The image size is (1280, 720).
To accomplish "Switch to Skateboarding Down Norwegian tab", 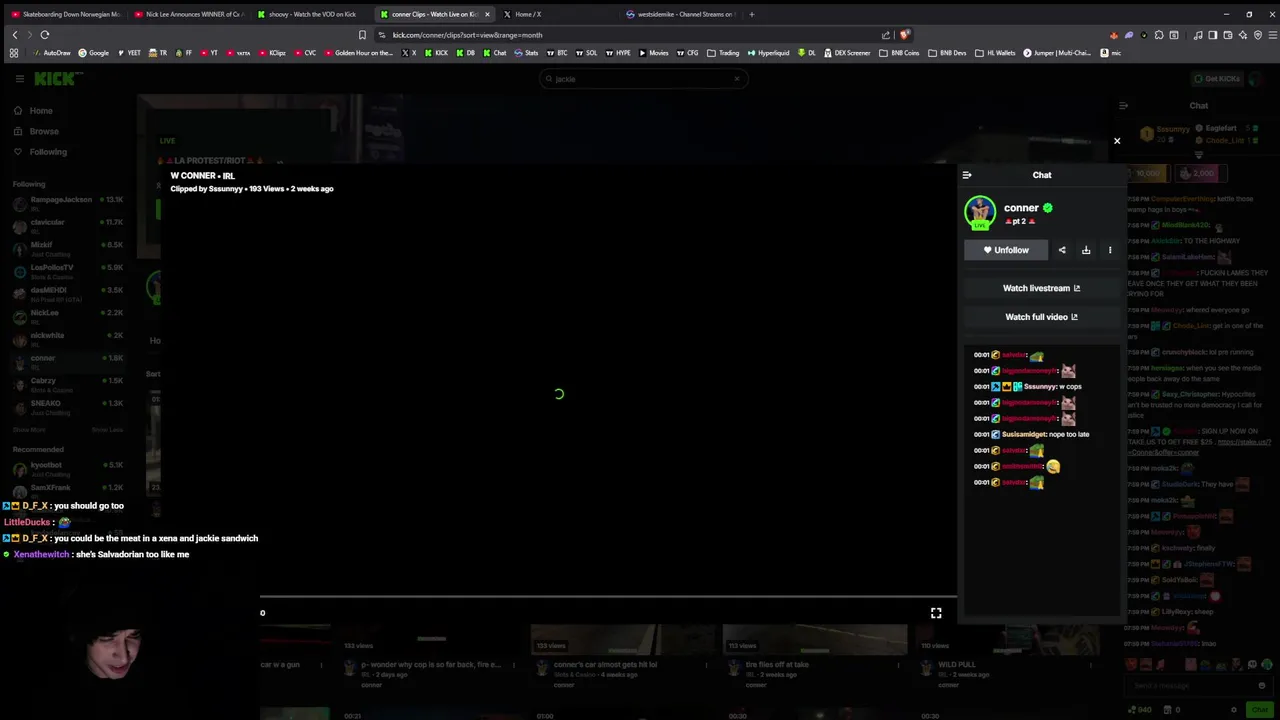I will (65, 14).
